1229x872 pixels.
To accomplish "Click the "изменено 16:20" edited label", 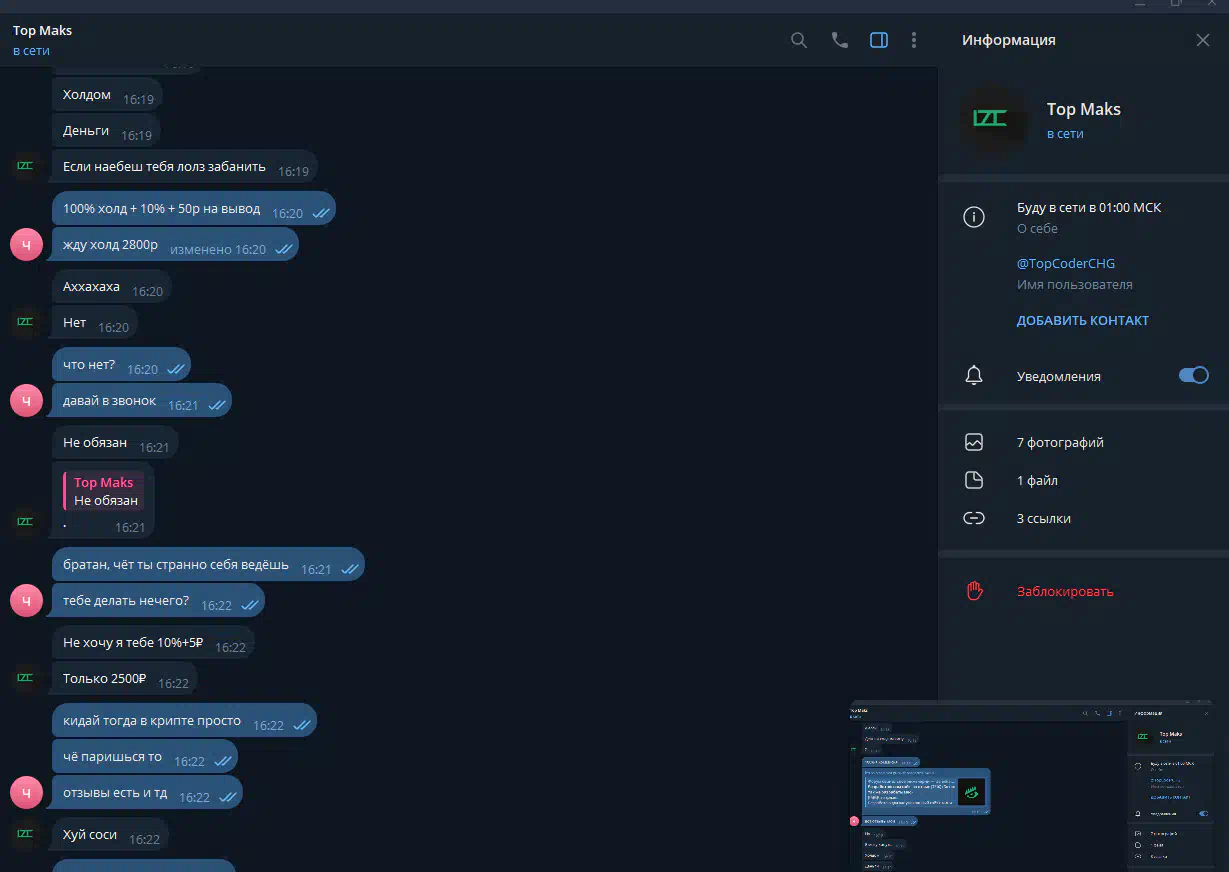I will 218,249.
